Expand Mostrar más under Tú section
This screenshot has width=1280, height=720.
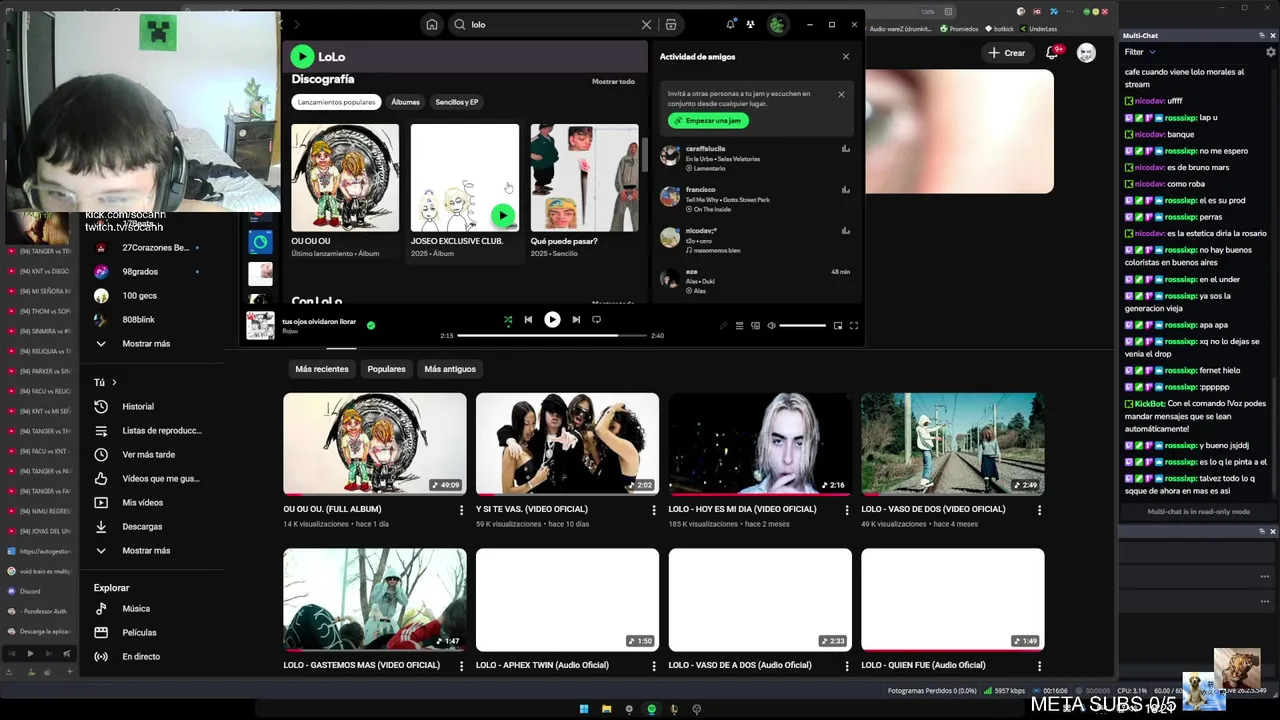tap(146, 551)
